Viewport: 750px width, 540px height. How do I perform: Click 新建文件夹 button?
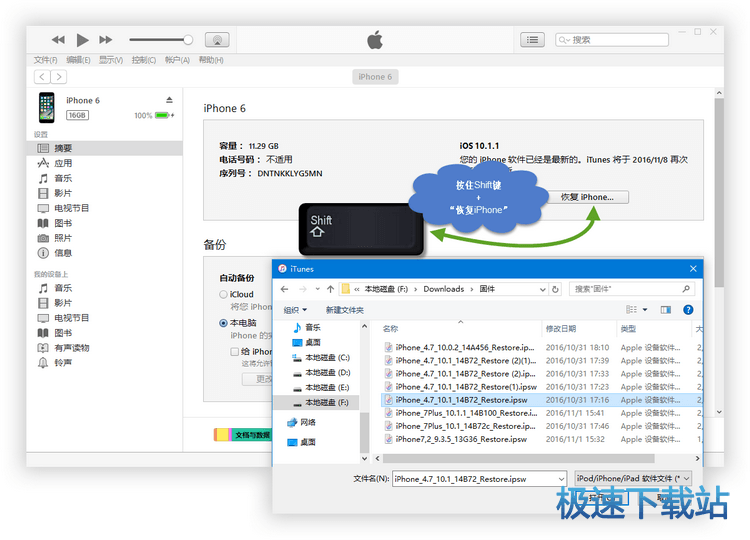pos(344,310)
